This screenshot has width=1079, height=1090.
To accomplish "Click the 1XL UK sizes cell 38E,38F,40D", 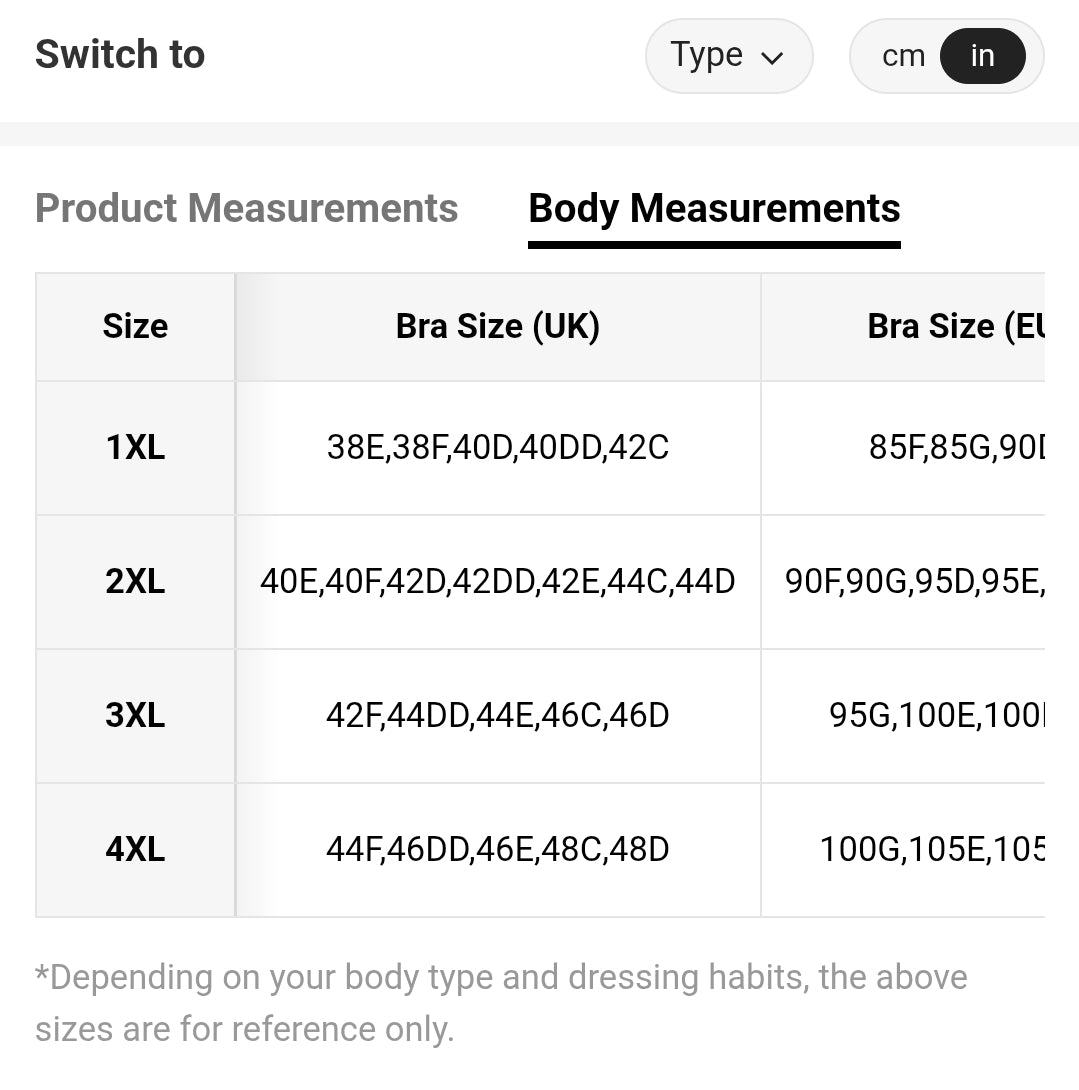I will pos(497,447).
